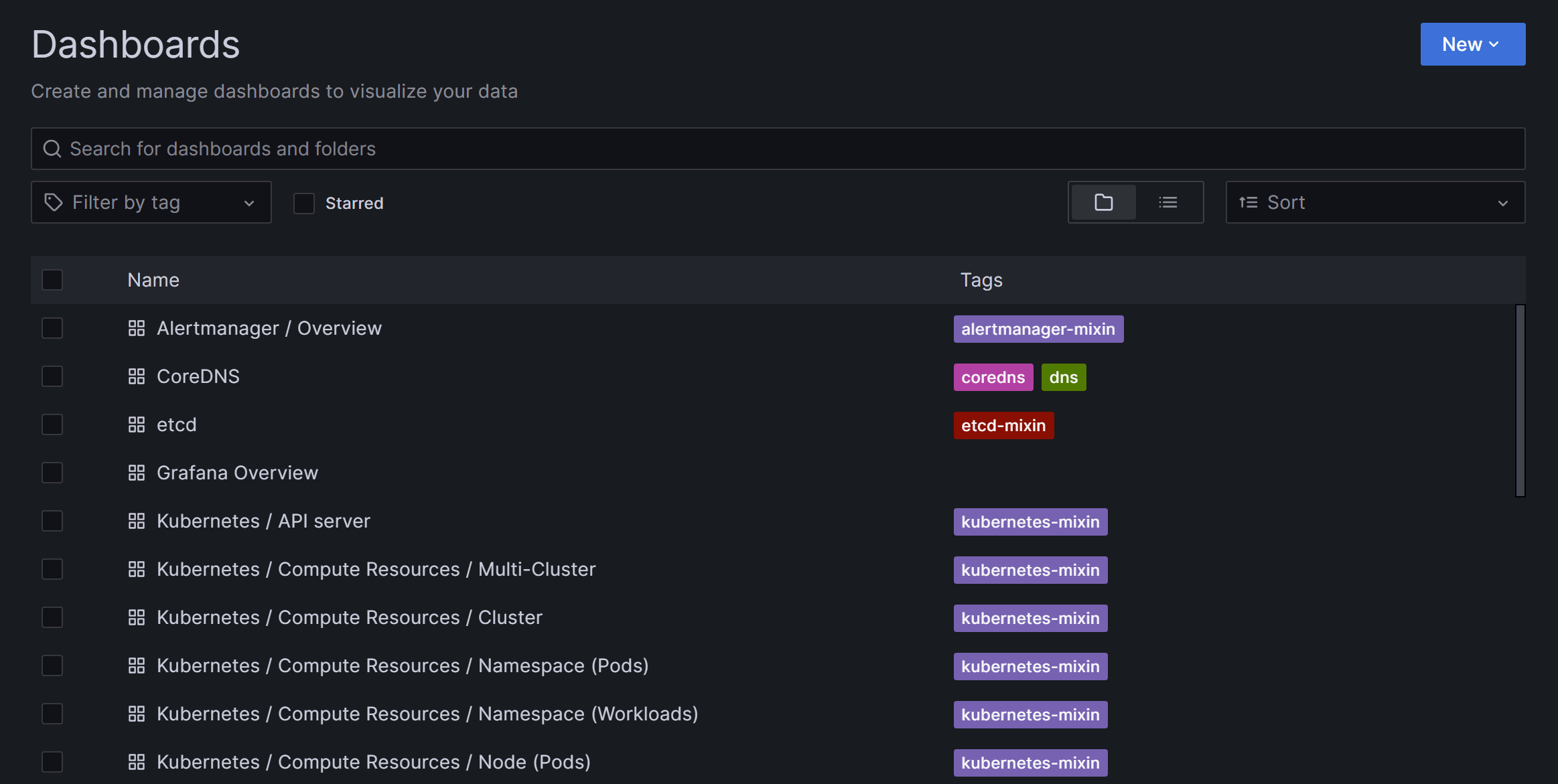Click the tag icon in filter box
Viewport: 1558px width, 784px height.
[x=54, y=202]
